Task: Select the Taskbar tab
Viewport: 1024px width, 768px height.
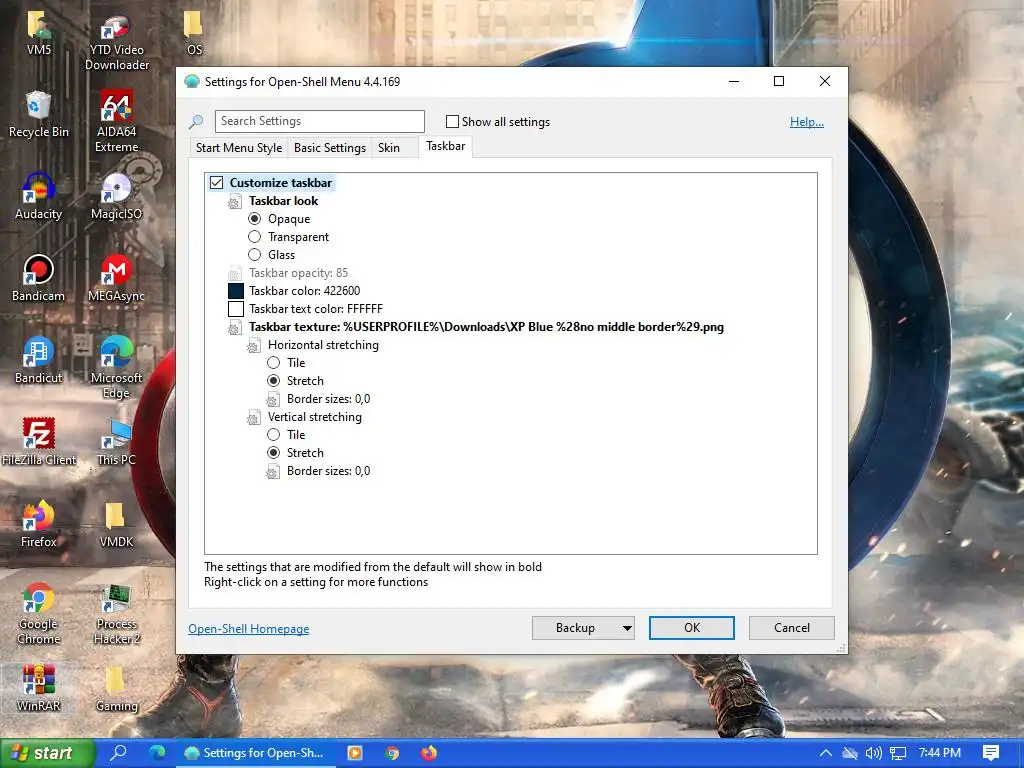Action: pyautogui.click(x=446, y=146)
